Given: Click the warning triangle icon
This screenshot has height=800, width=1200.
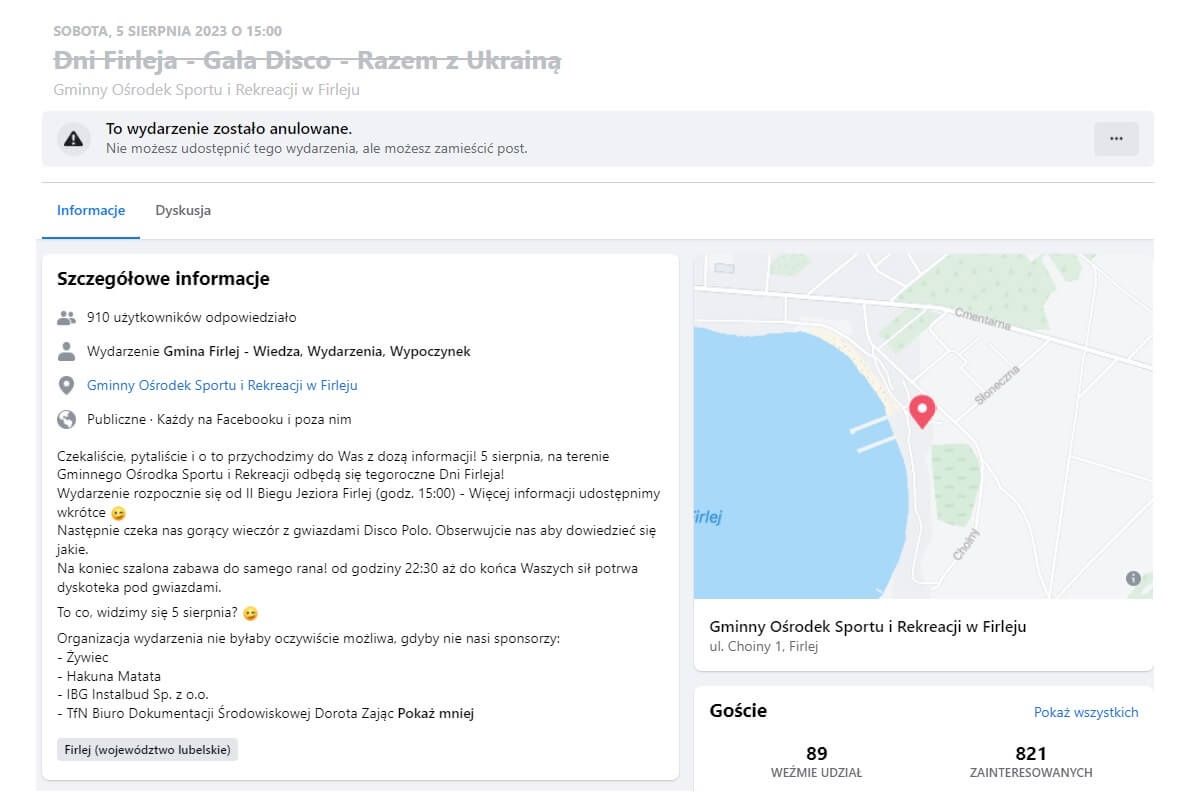Looking at the screenshot, I should click(74, 138).
